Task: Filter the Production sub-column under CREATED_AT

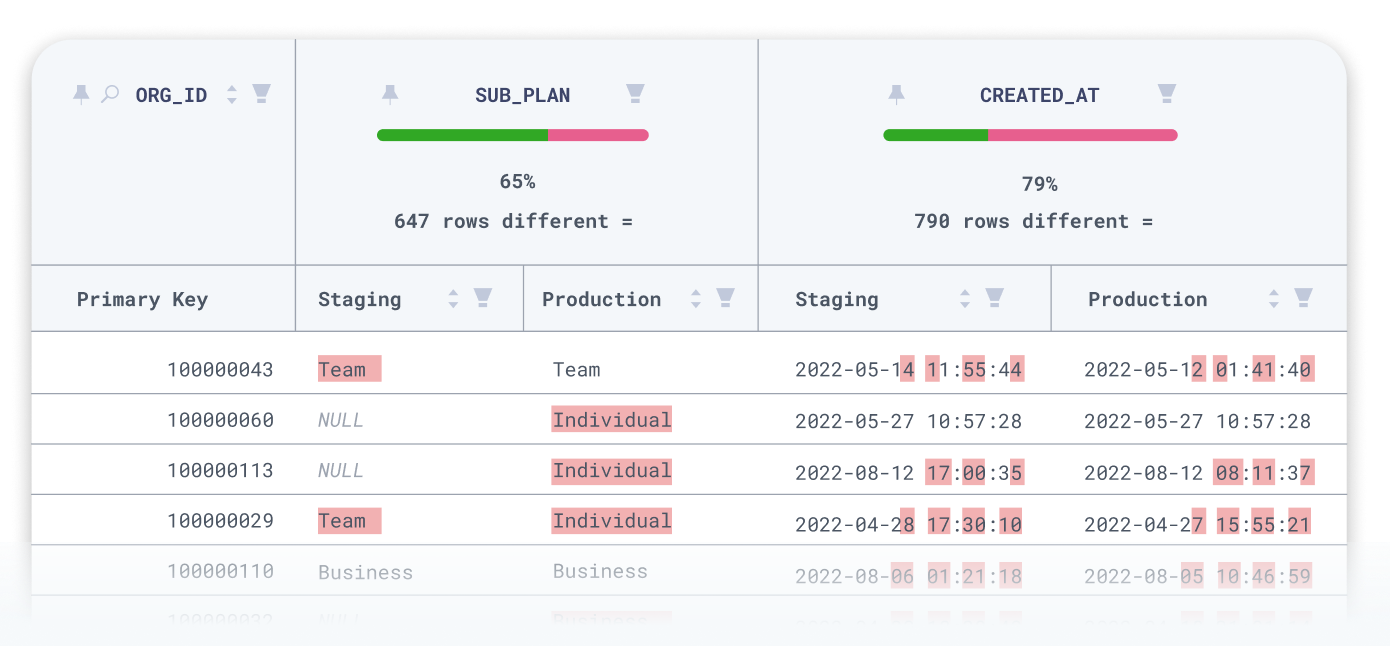Action: (1303, 298)
